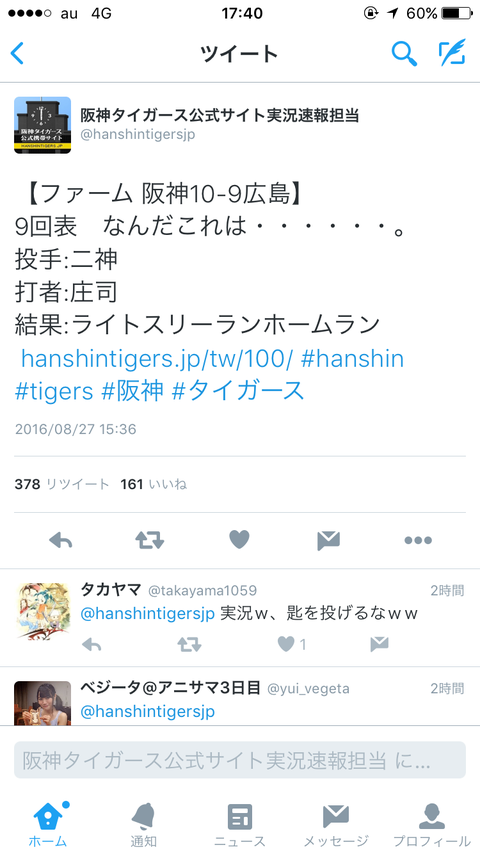The height and width of the screenshot is (854, 480).
Task: Switch to ホーム tab
Action: click(x=48, y=824)
